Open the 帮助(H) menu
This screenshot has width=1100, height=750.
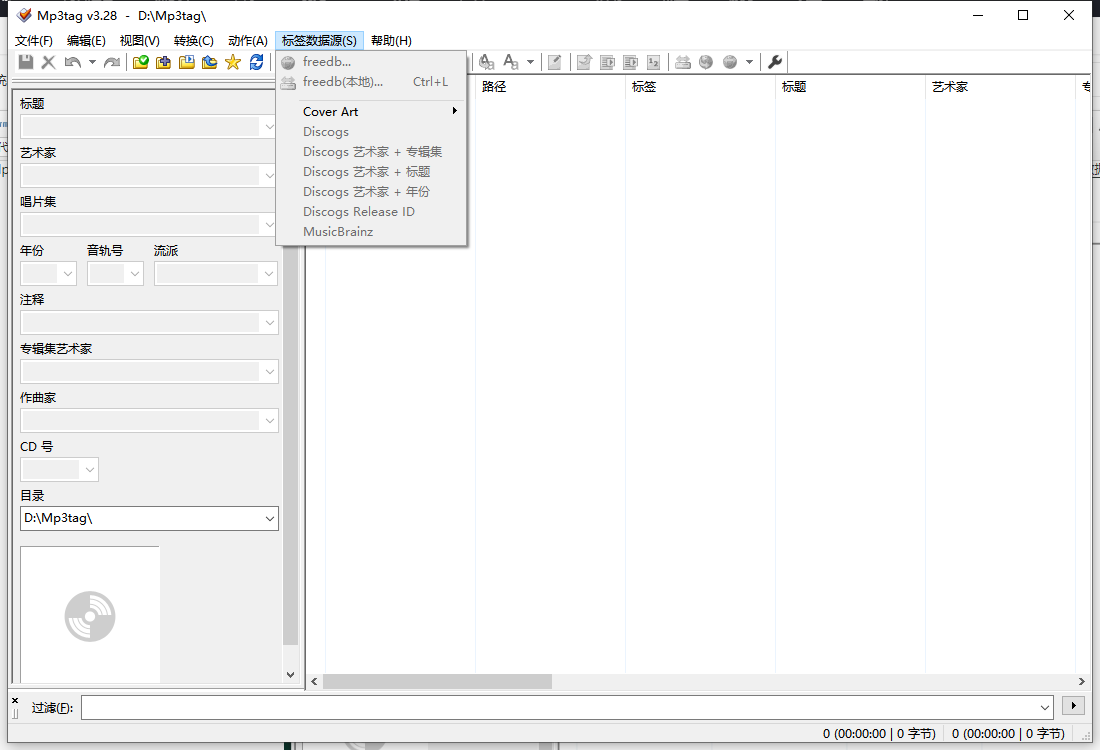pos(391,41)
